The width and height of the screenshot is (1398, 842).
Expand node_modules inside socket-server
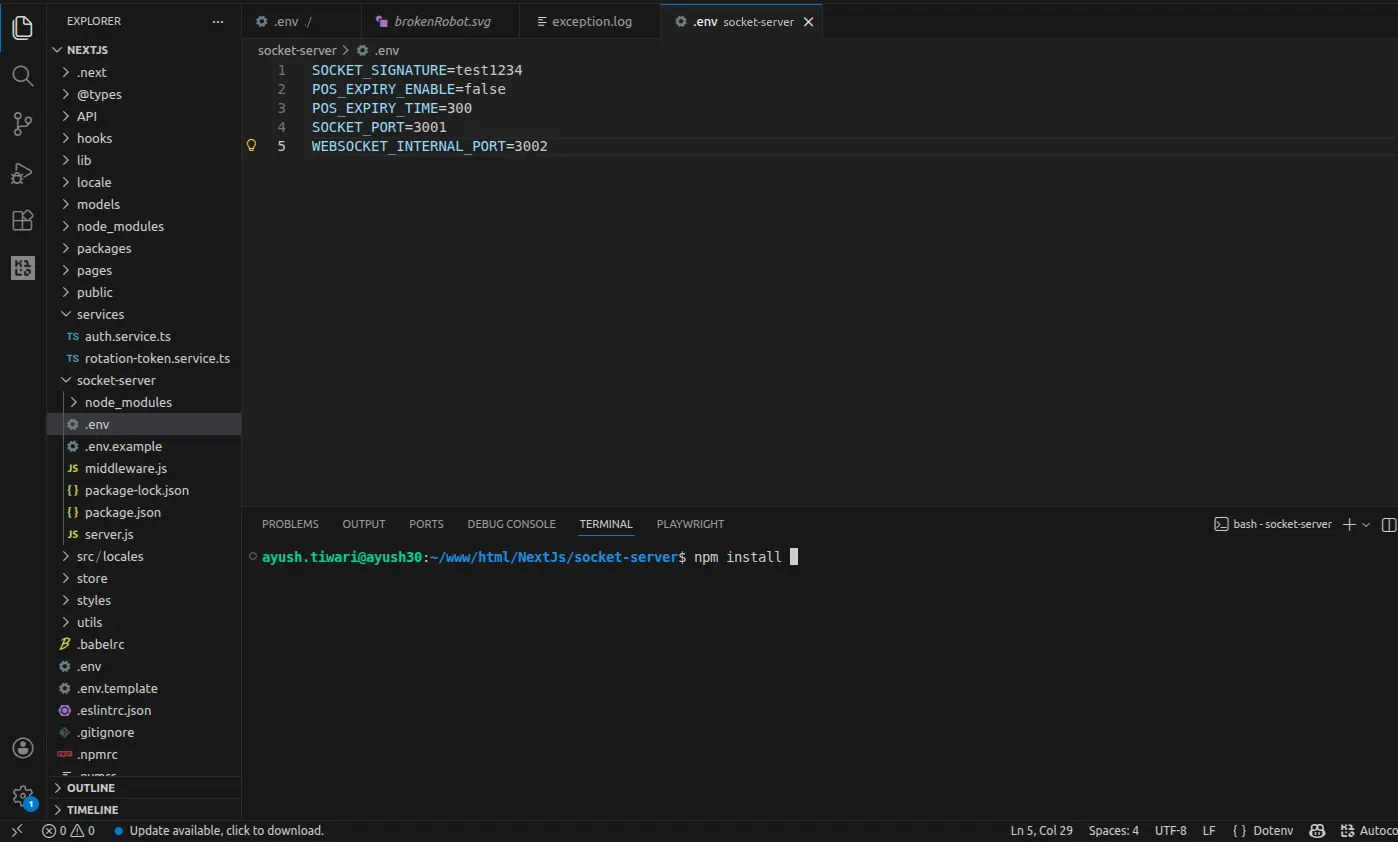point(128,402)
